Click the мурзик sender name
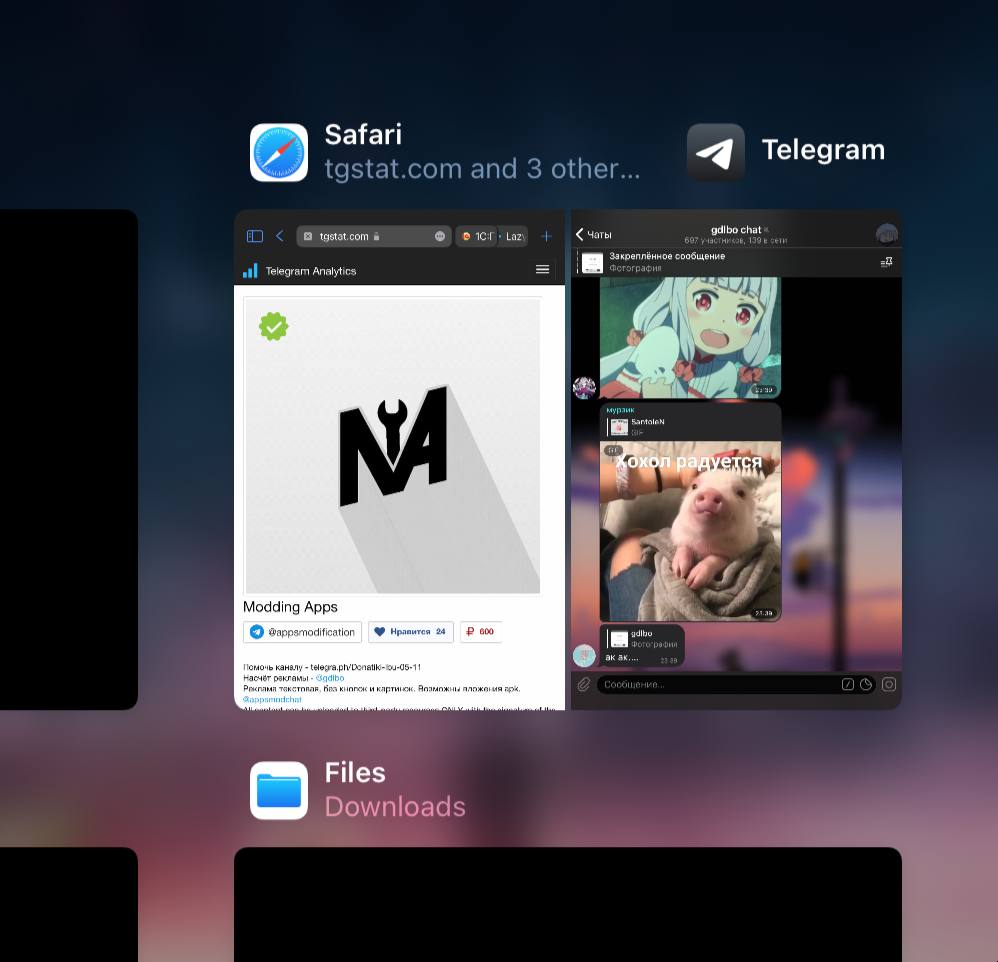This screenshot has width=998, height=962. [620, 410]
